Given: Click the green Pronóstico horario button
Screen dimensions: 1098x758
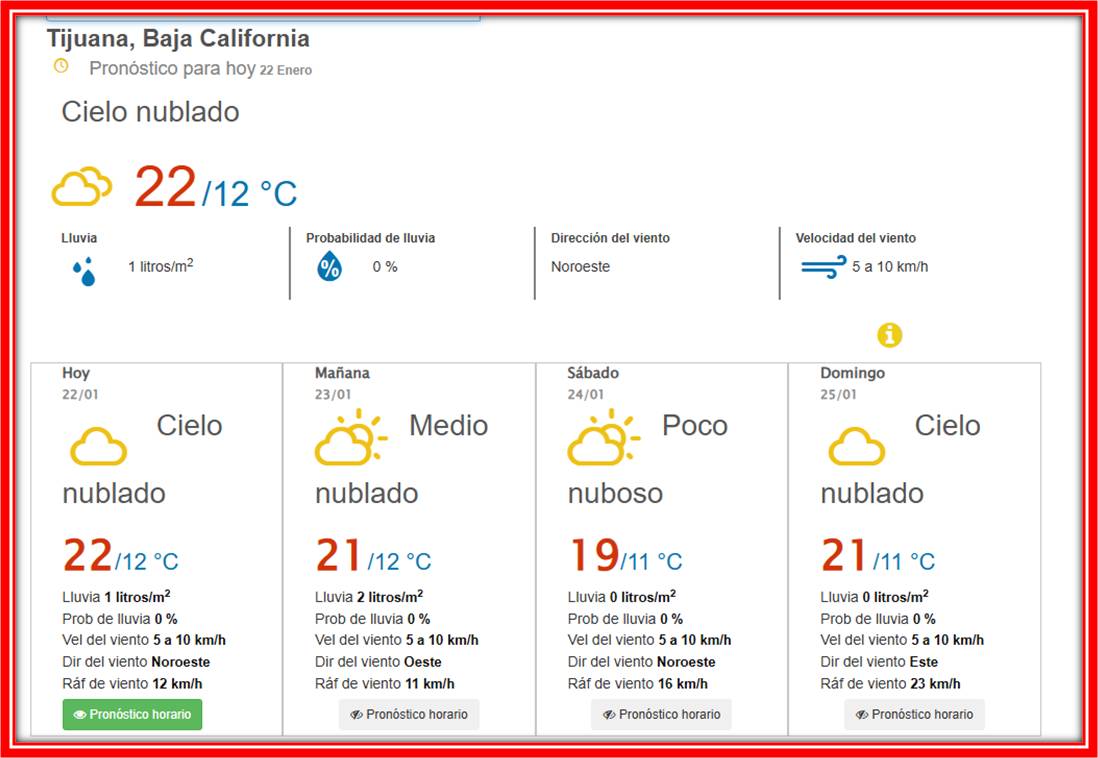Looking at the screenshot, I should tap(132, 715).
